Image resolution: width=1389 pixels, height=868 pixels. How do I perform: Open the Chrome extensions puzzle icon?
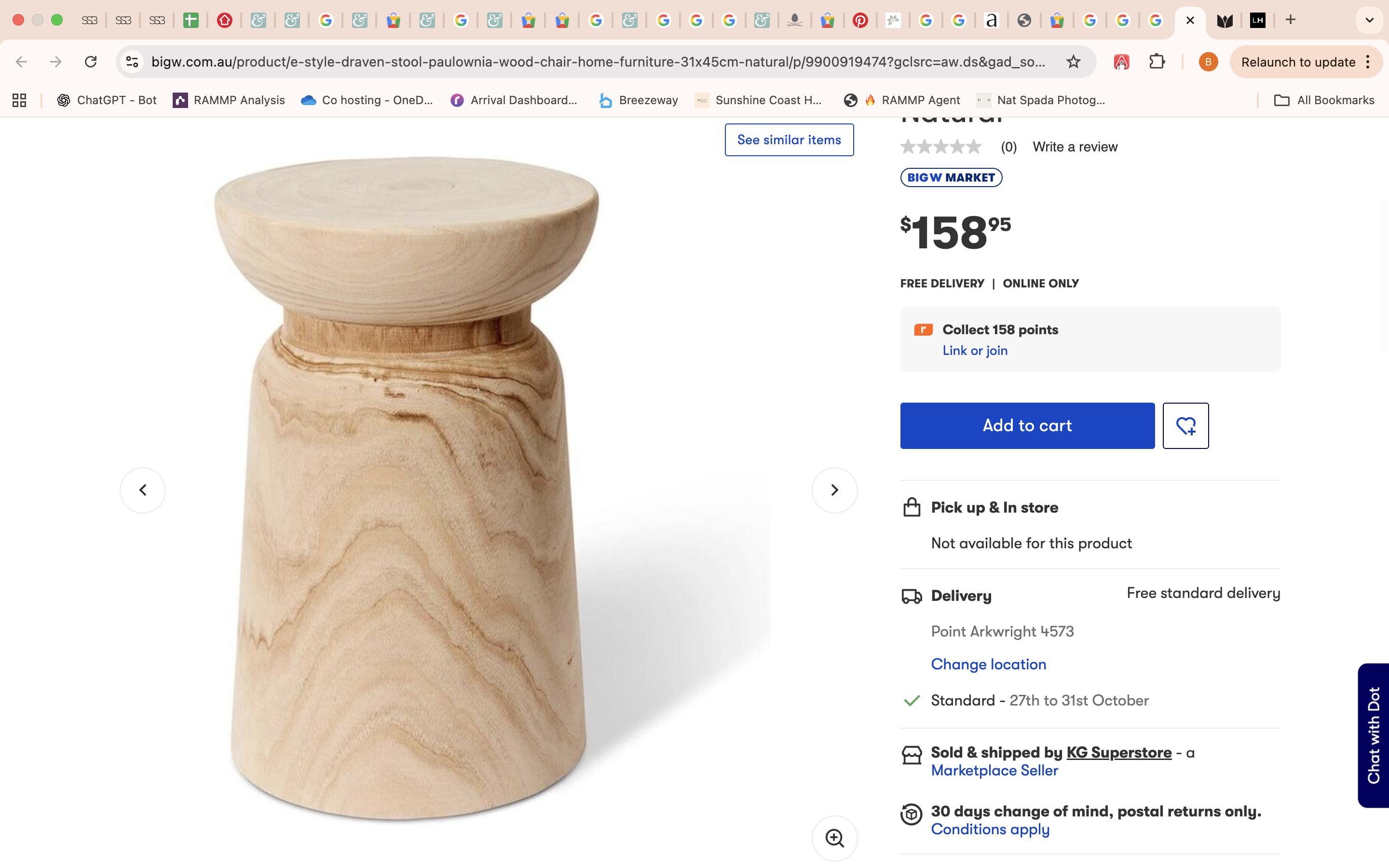click(1157, 62)
